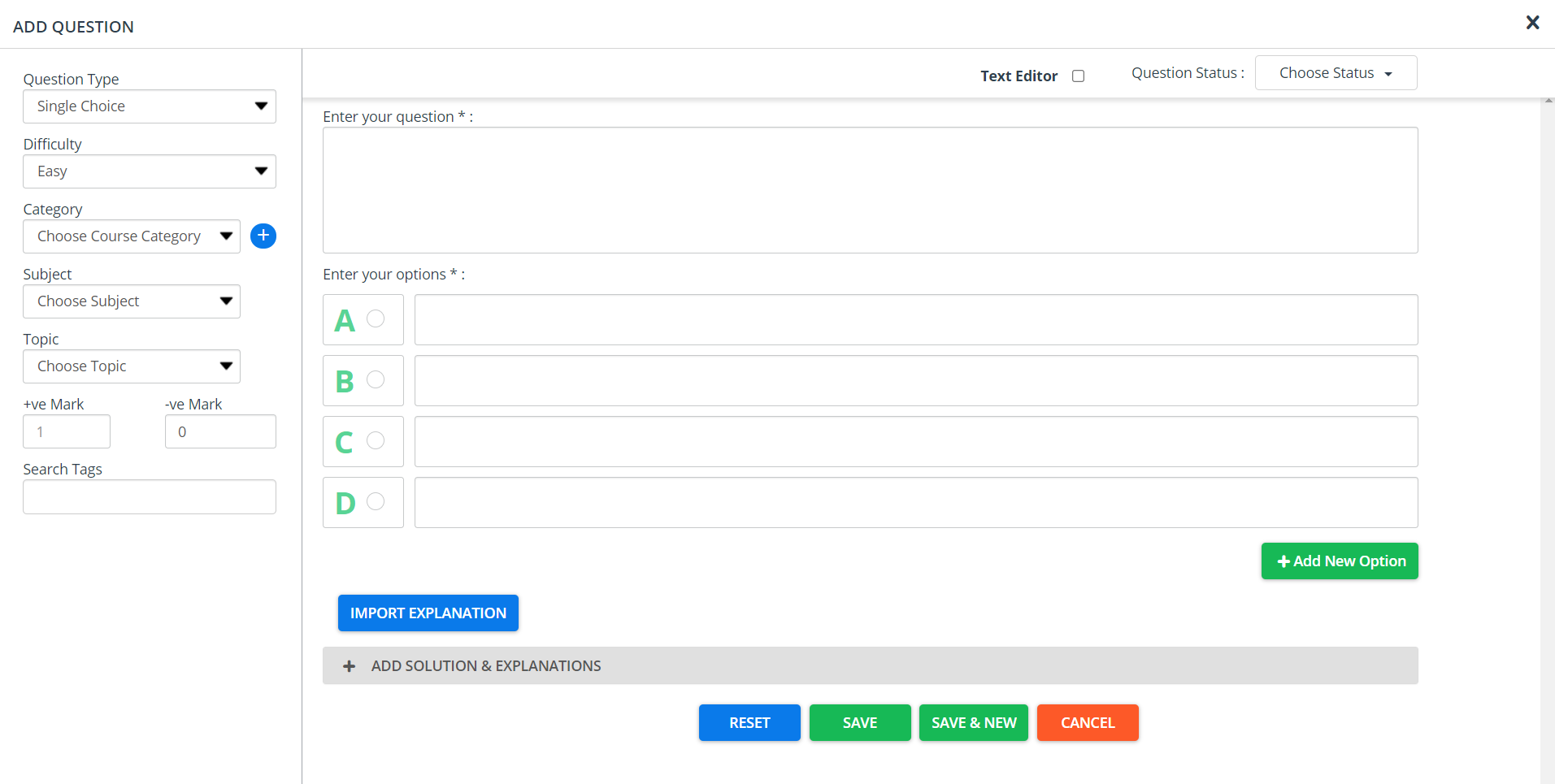This screenshot has width=1555, height=784.
Task: Click the +ve Mark input field
Action: (67, 431)
